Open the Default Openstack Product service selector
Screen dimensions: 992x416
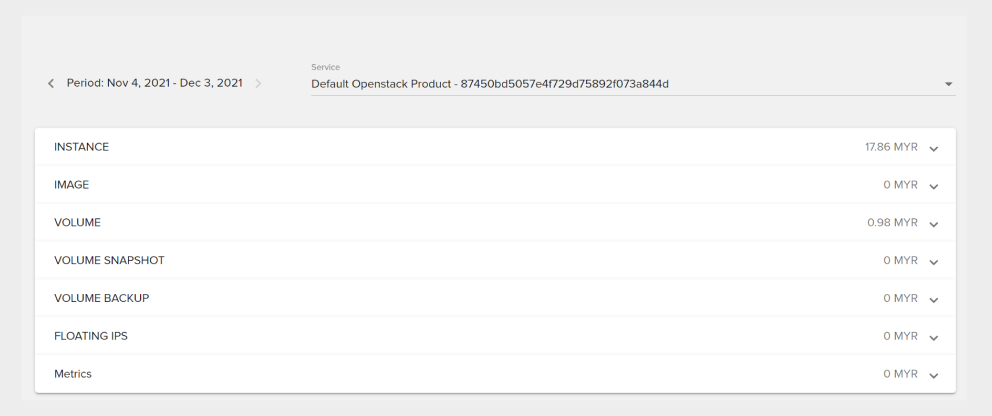(490, 83)
